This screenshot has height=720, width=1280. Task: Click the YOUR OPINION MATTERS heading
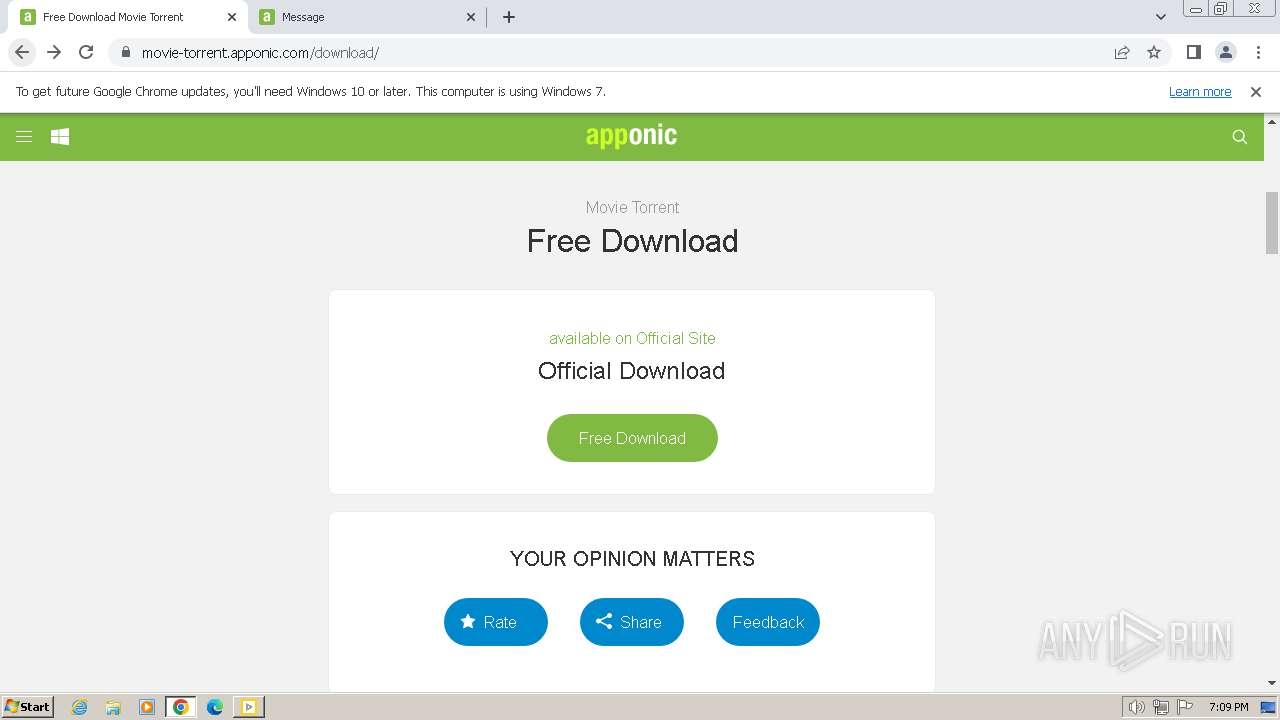[x=632, y=559]
